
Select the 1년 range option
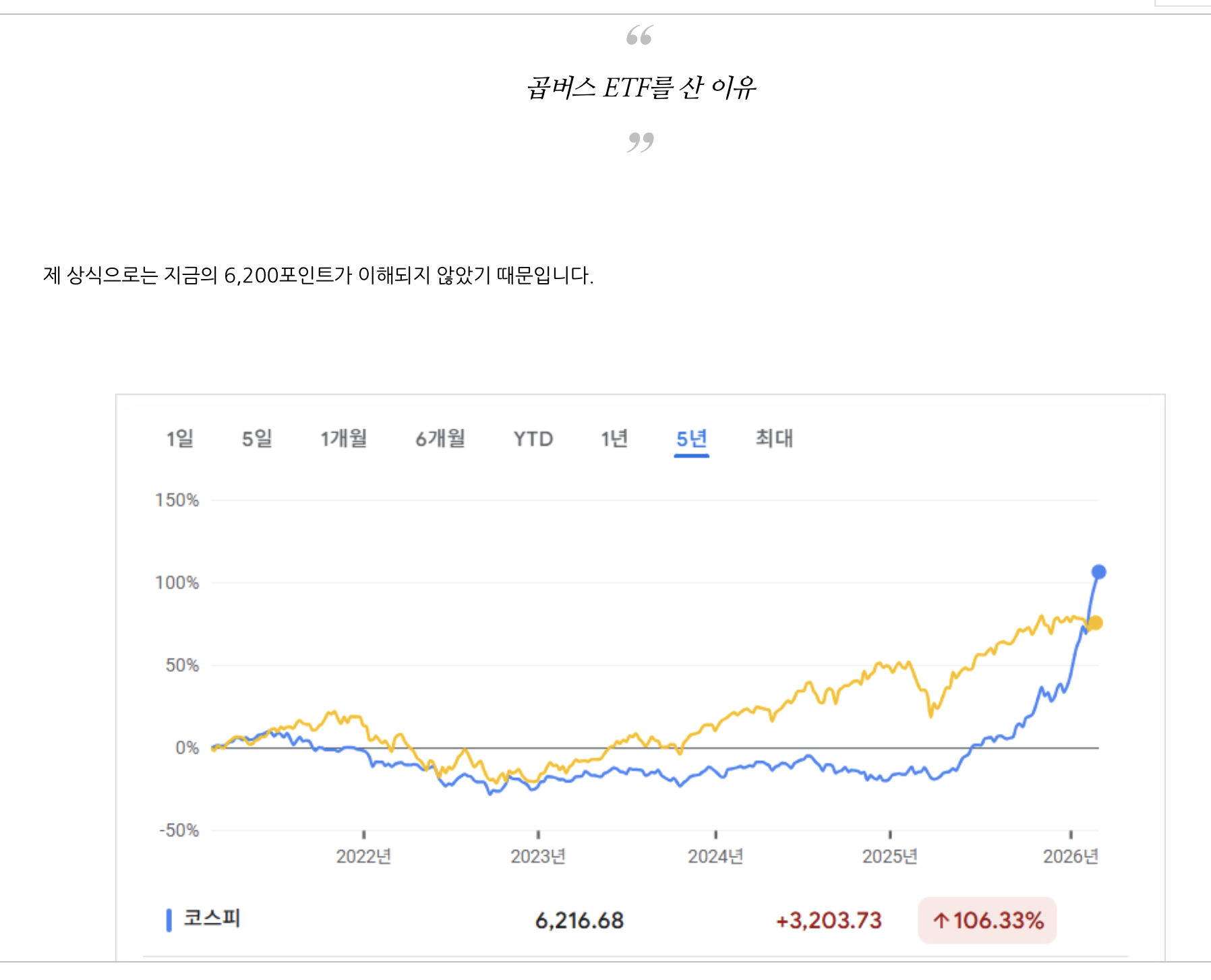pyautogui.click(x=614, y=439)
